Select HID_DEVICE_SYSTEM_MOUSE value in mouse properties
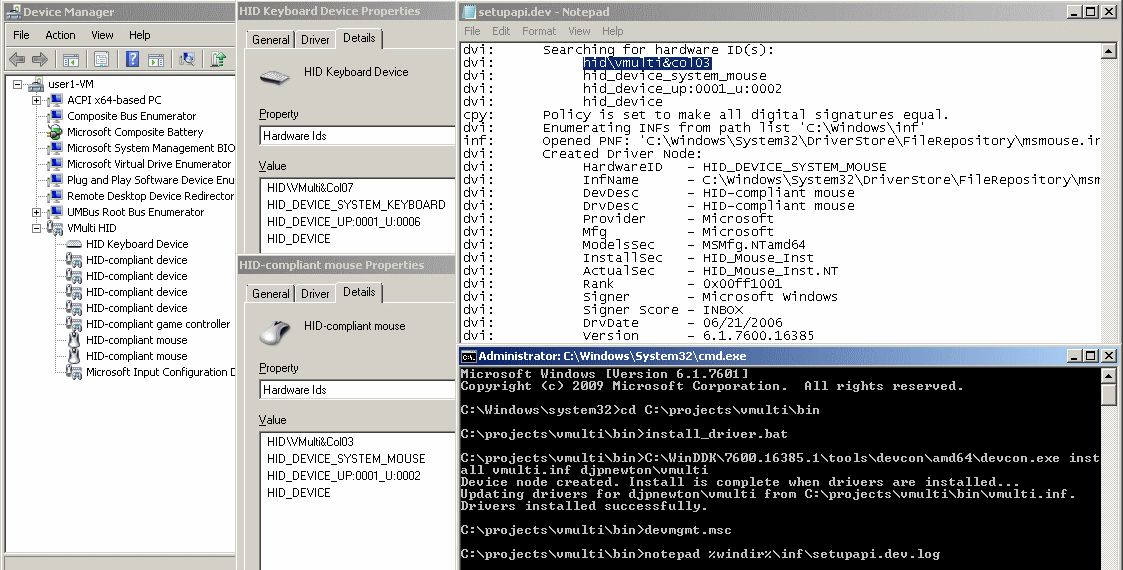The width and height of the screenshot is (1123, 570). (x=346, y=459)
